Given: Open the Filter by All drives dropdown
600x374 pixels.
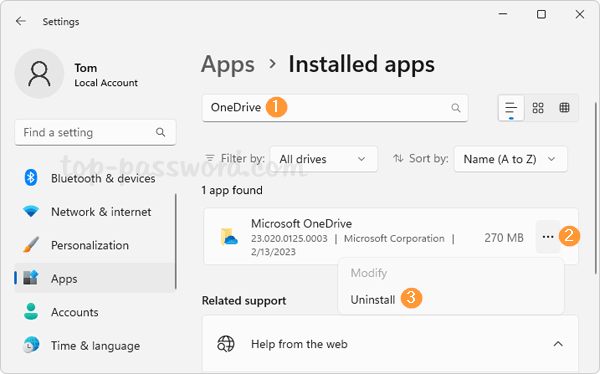Looking at the screenshot, I should click(x=324, y=159).
